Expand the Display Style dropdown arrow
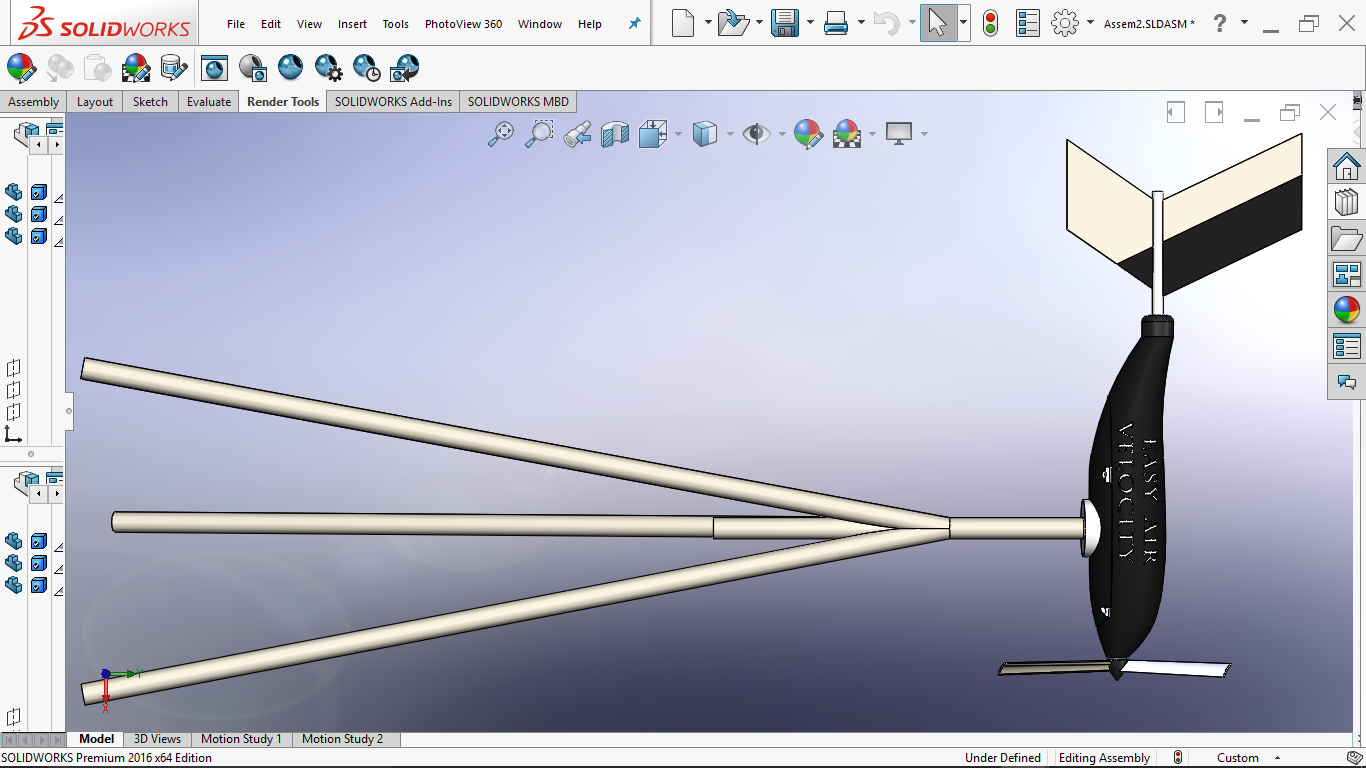This screenshot has height=768, width=1366. [730, 134]
